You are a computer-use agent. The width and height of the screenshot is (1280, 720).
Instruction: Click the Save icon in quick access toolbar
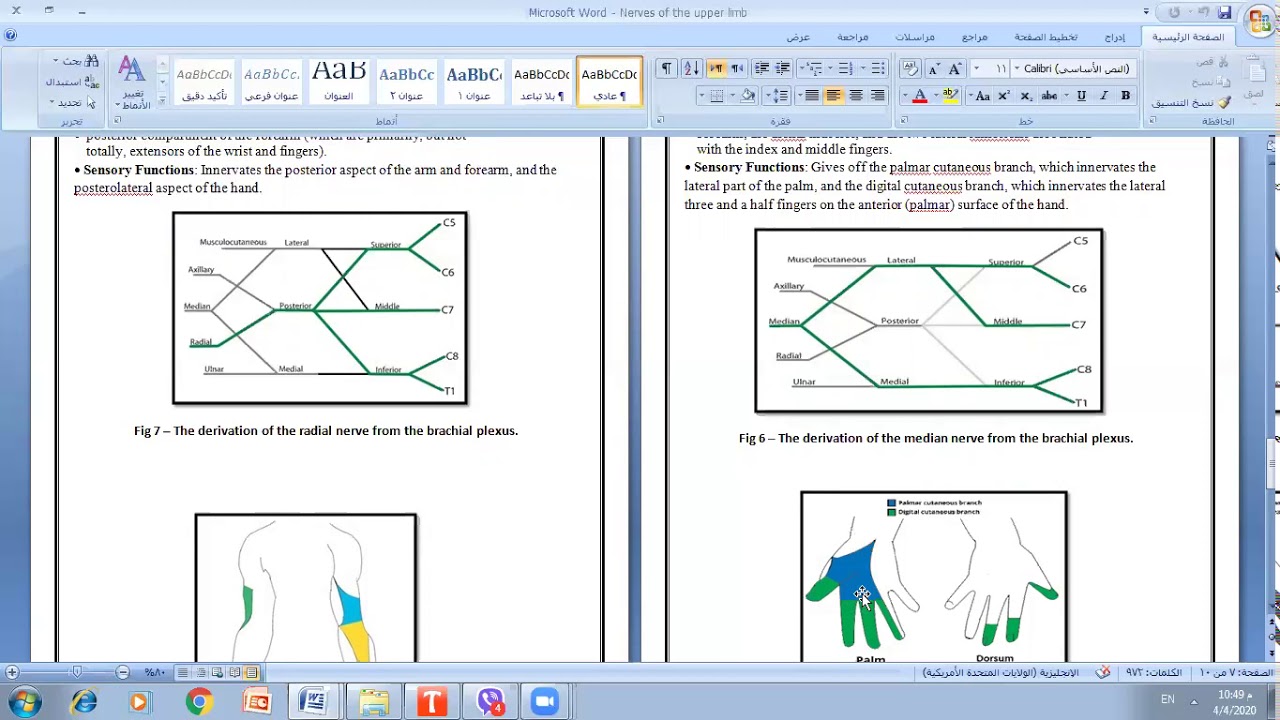coord(1224,12)
